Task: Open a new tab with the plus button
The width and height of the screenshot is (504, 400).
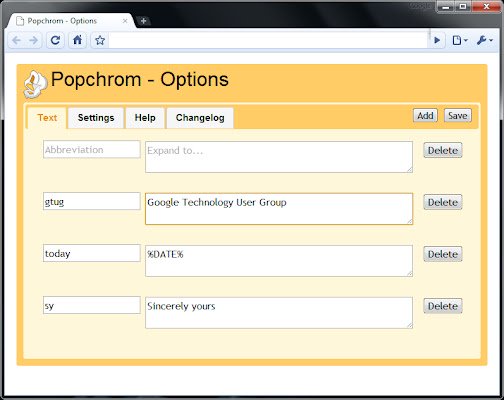Action: coord(143,21)
